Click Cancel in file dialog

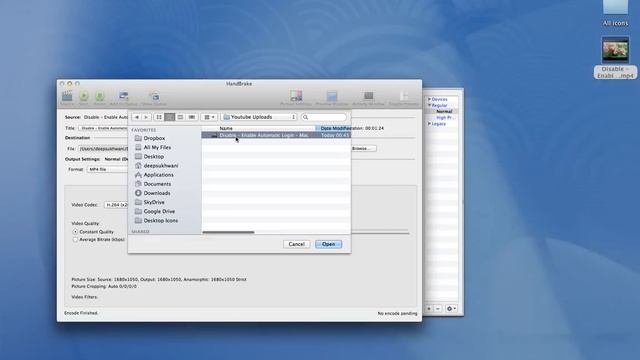point(296,244)
